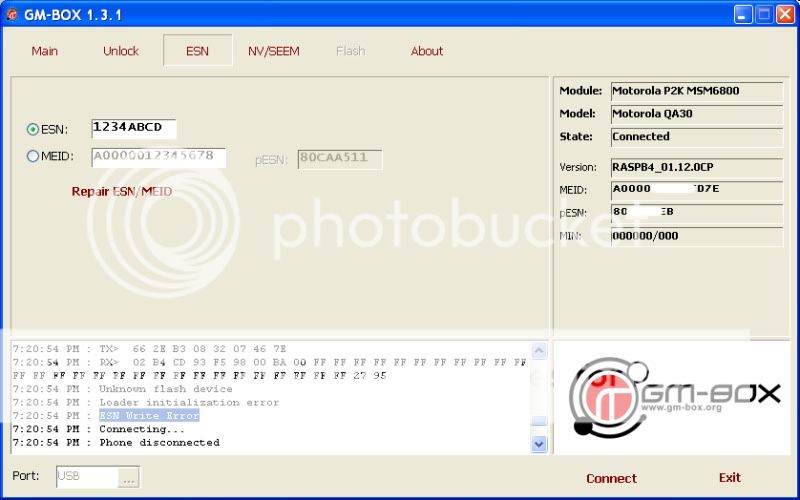Click the pESN field showing 80CAA511
Viewport: 800px width, 500px height.
pyautogui.click(x=340, y=159)
